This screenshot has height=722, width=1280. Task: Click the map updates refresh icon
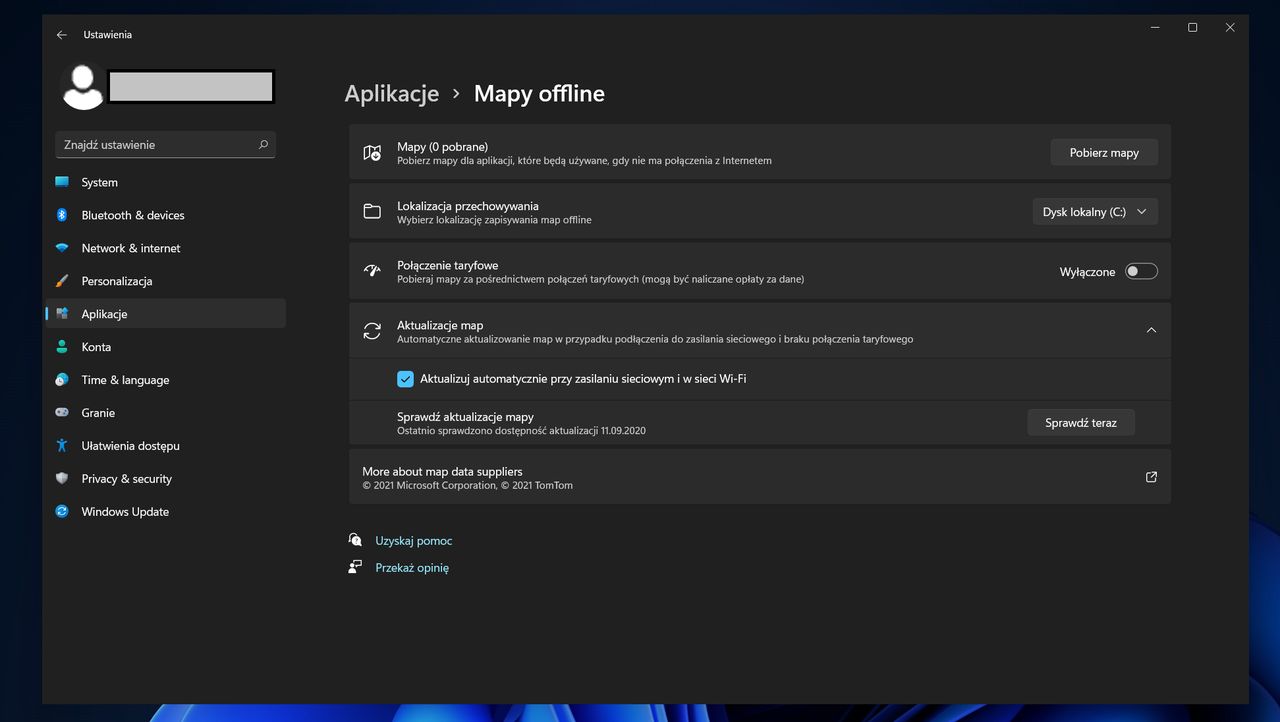tap(372, 330)
